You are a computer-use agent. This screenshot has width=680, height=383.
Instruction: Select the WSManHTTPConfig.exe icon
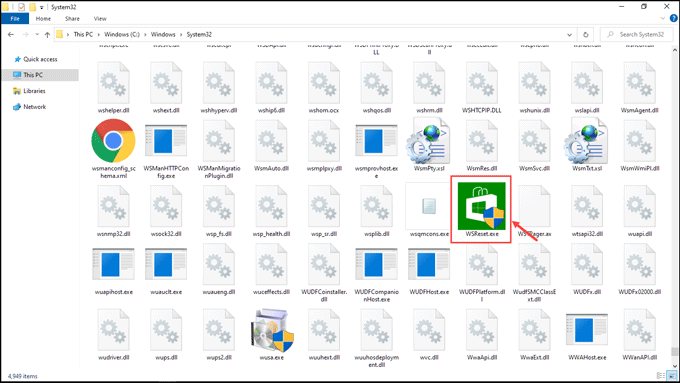pyautogui.click(x=166, y=141)
